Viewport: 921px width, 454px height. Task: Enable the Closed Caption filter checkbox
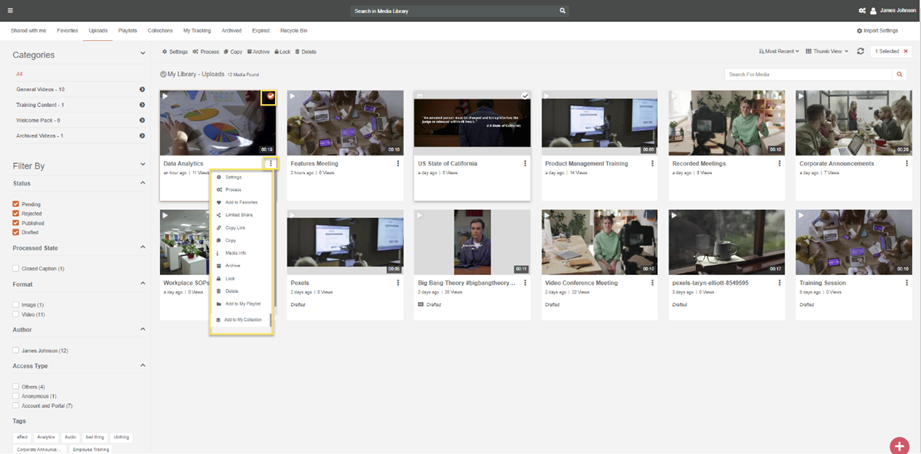click(x=16, y=268)
